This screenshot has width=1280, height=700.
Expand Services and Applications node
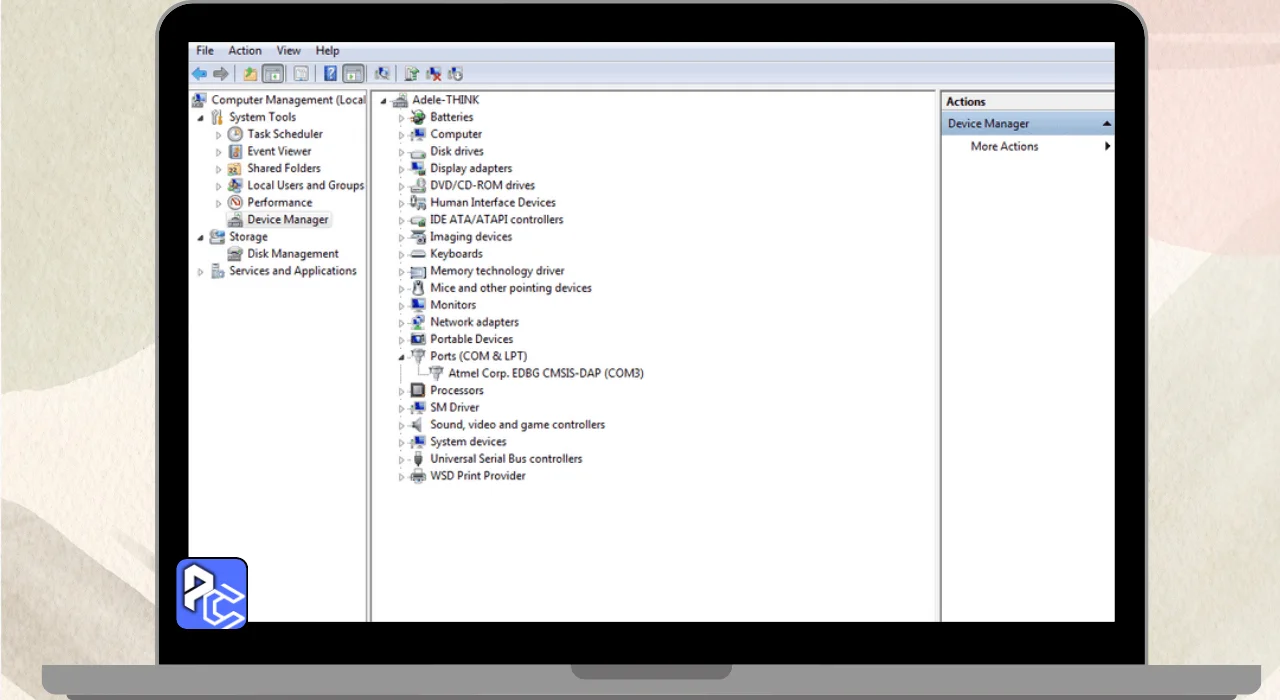[x=201, y=272]
